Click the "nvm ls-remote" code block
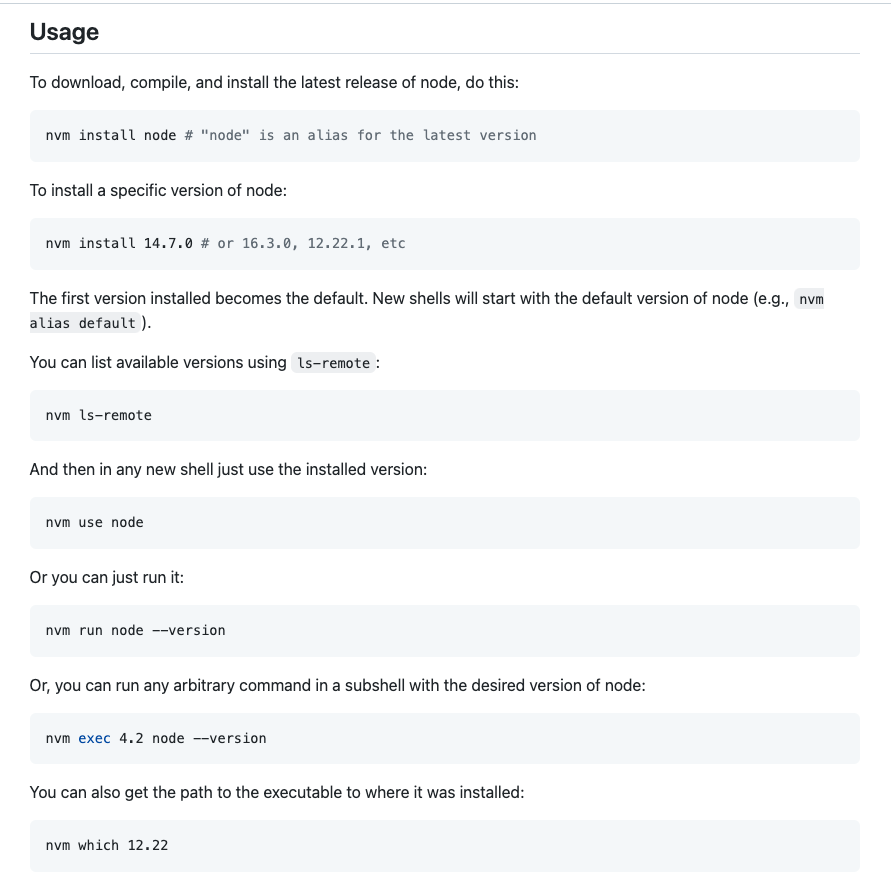 99,415
